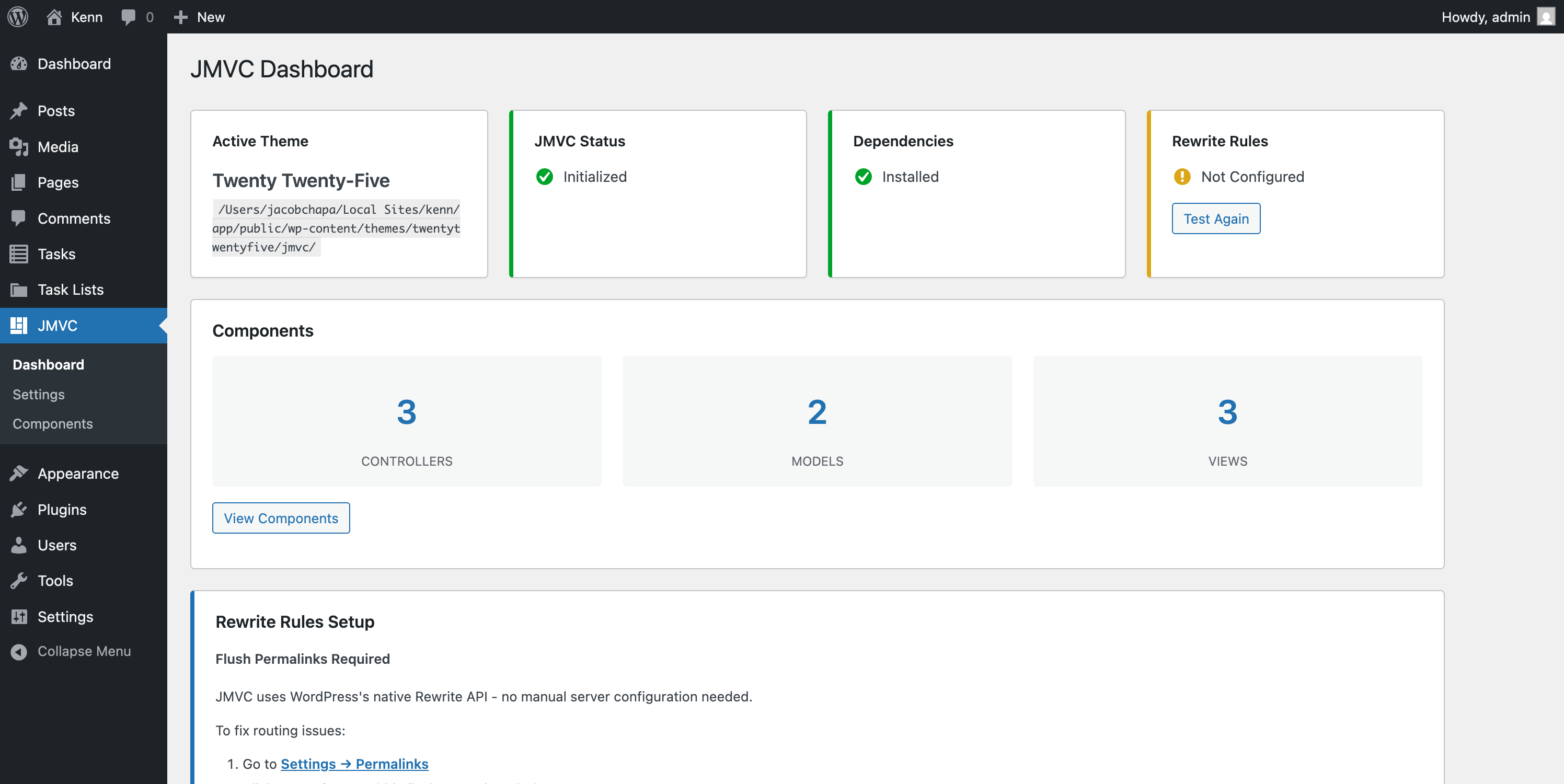Screen dimensions: 1564x784
Task: Open the Pages menu item
Action: coord(84,182)
